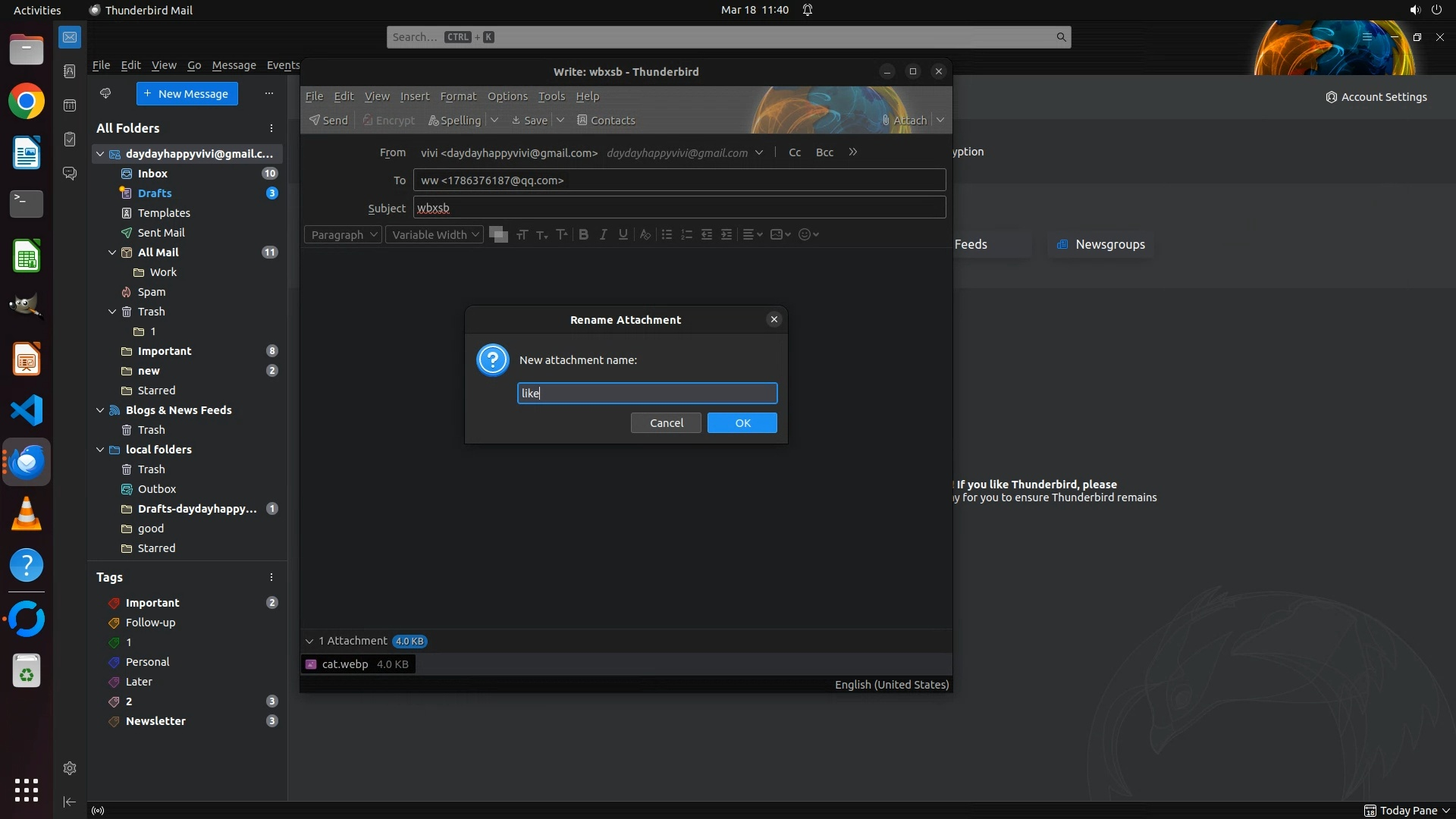Click the text color swatch
The width and height of the screenshot is (1456, 819).
point(497,234)
